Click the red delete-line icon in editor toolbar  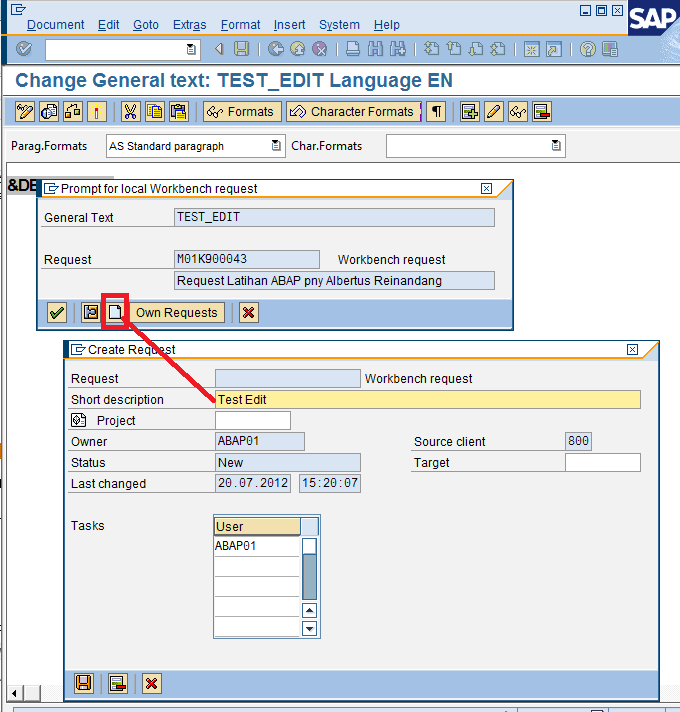(542, 112)
